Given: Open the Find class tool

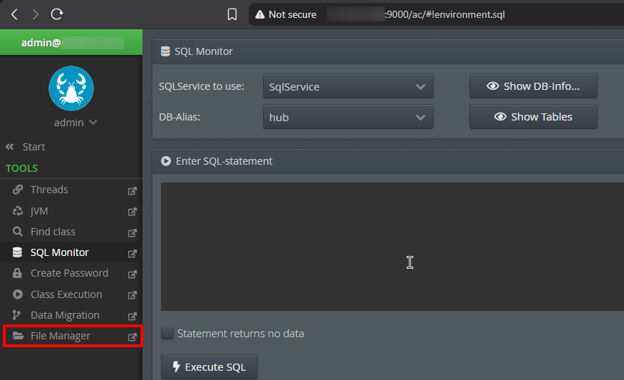Looking at the screenshot, I should (53, 232).
